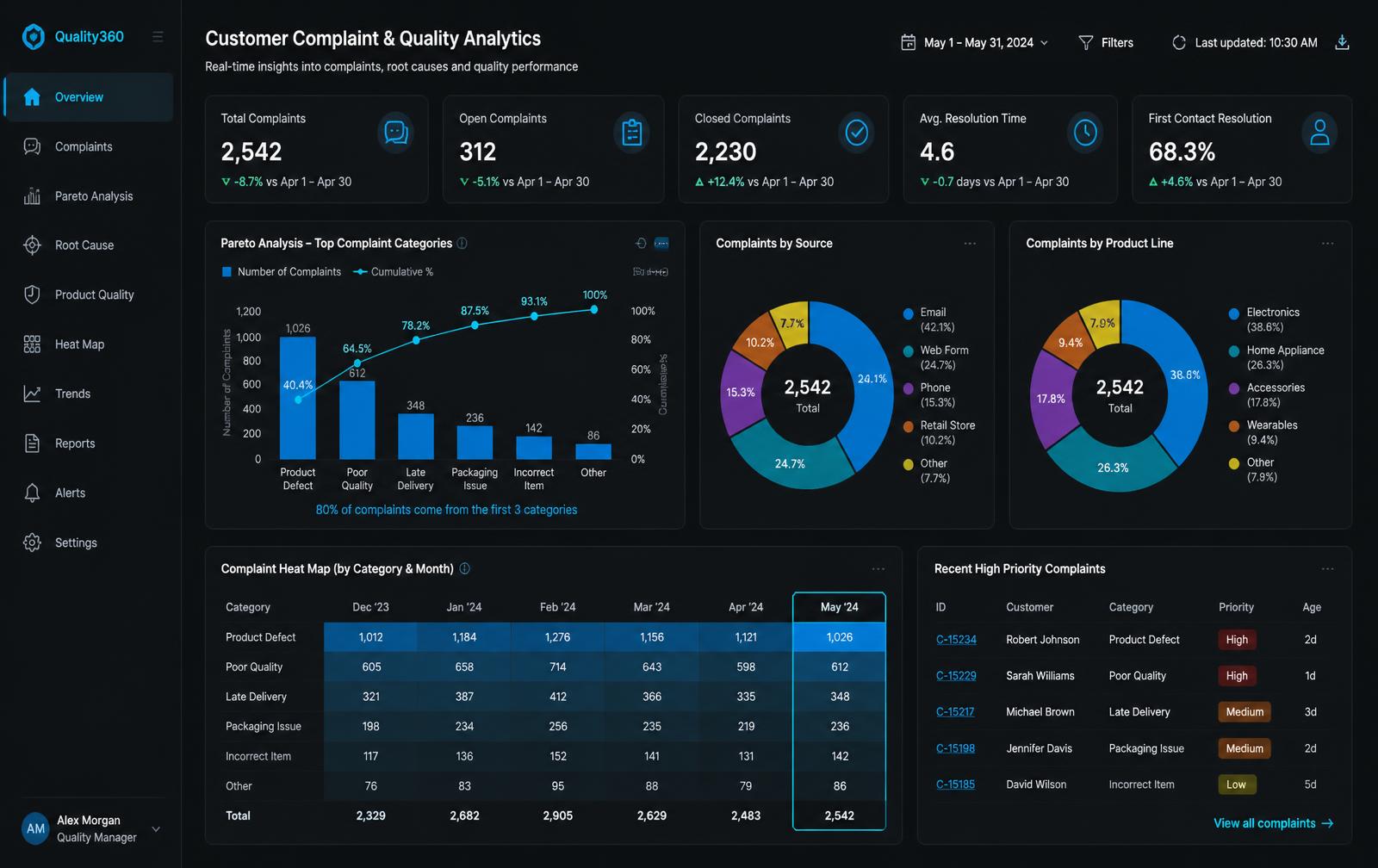Open Complaint Heat Map more options menu
1378x868 pixels.
(878, 569)
